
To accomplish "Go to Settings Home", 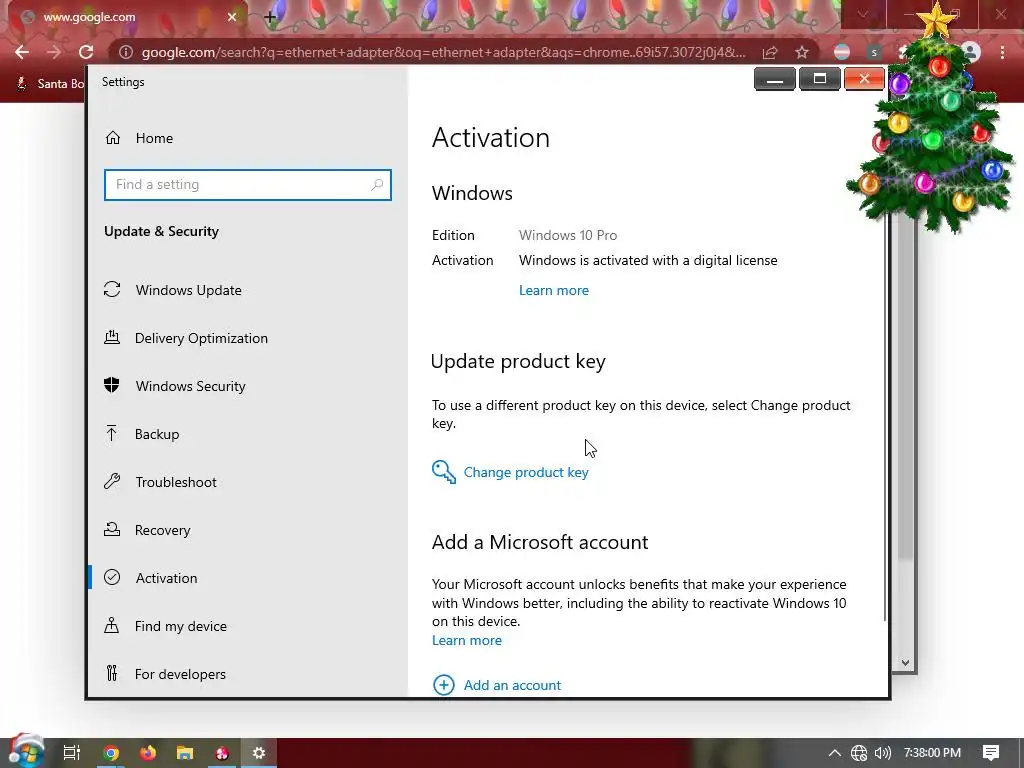I will tap(154, 138).
